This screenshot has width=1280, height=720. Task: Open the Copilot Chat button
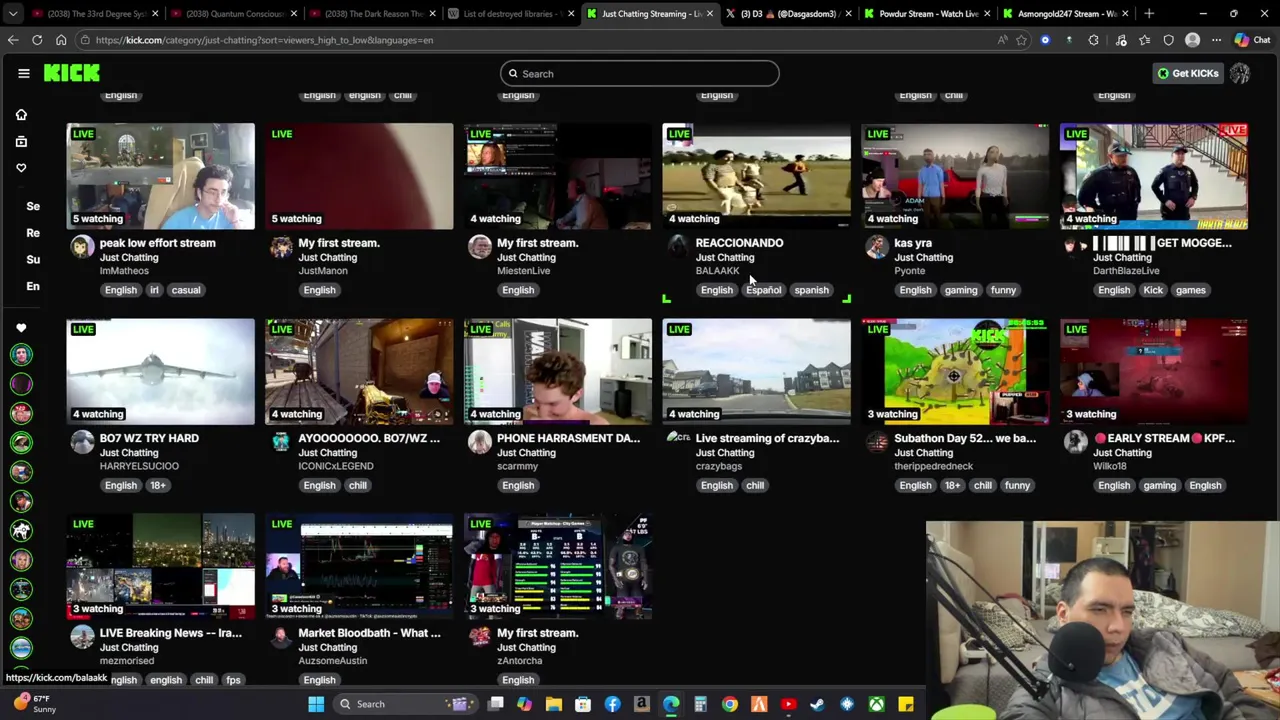click(x=1252, y=40)
